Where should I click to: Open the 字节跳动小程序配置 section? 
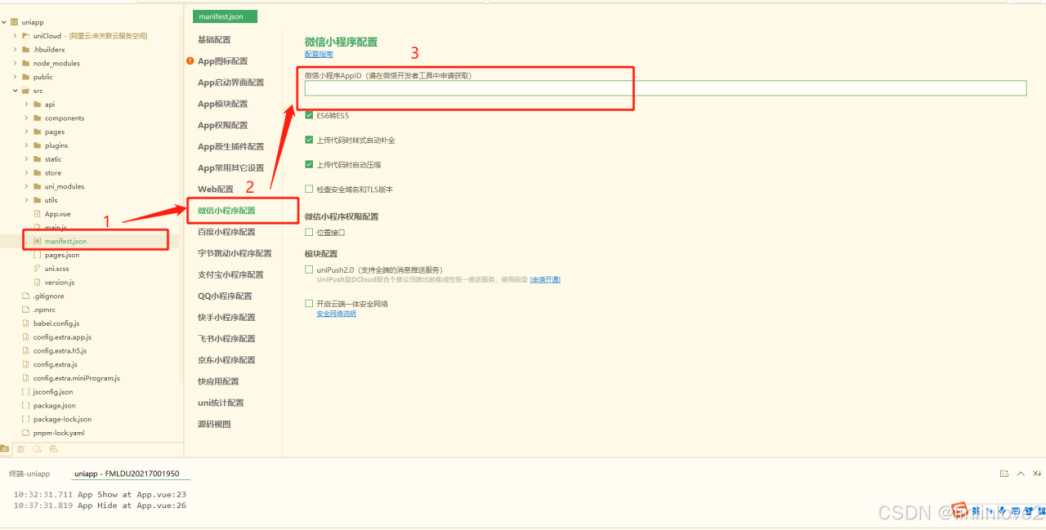(235, 253)
